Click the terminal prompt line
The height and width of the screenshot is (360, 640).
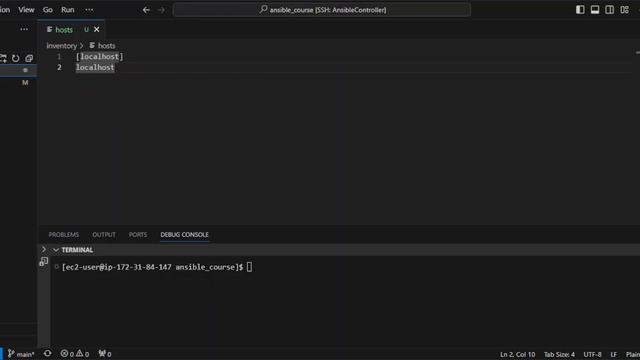[157, 267]
